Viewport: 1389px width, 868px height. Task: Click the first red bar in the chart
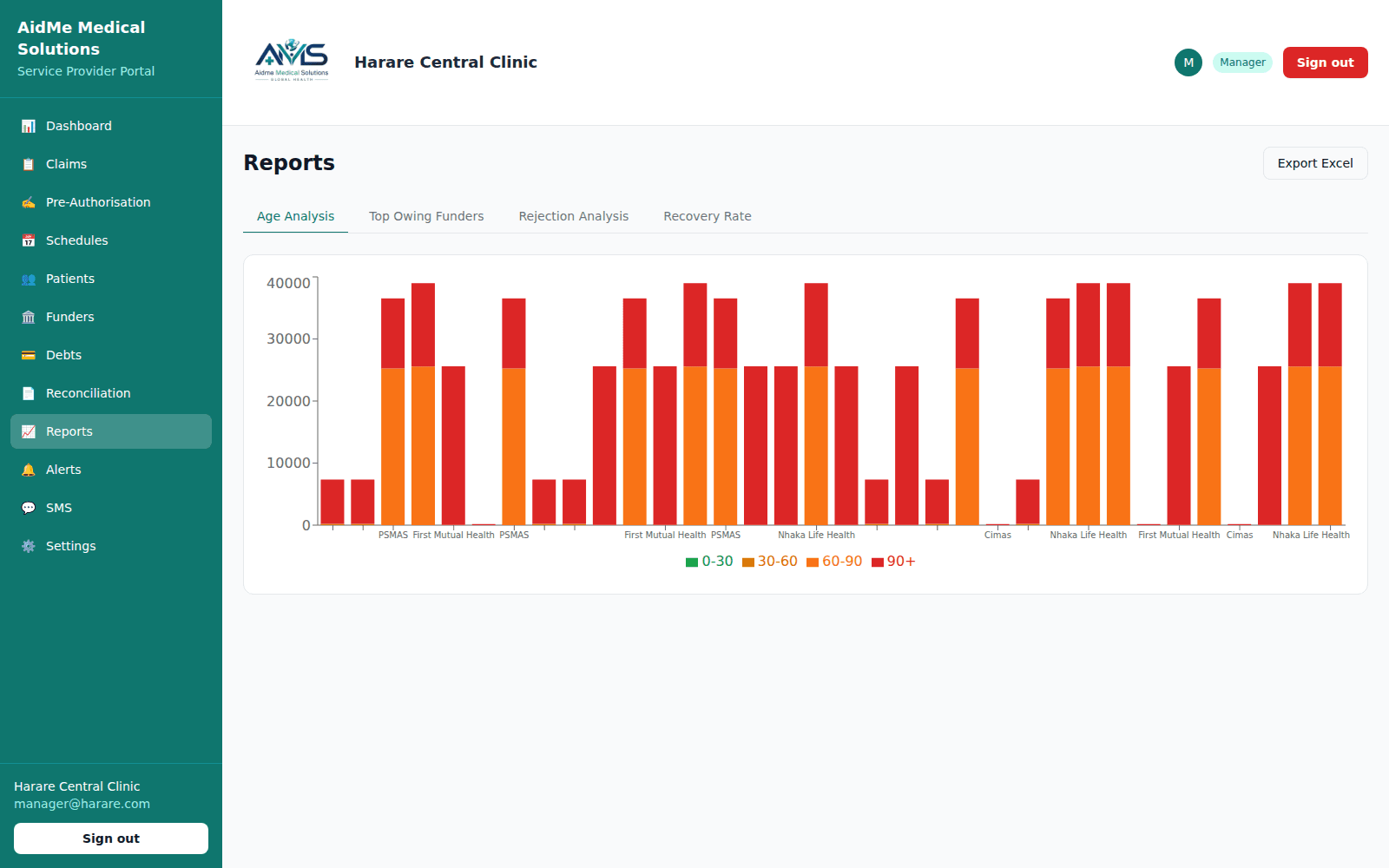pyautogui.click(x=332, y=502)
